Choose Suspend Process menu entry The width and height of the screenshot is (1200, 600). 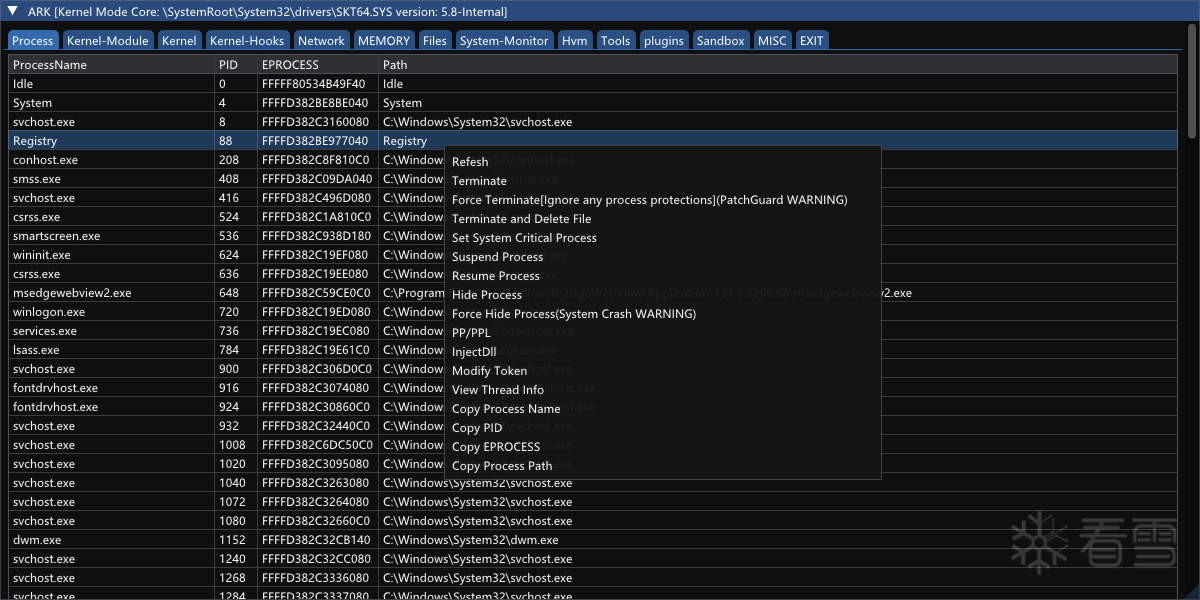click(x=662, y=257)
